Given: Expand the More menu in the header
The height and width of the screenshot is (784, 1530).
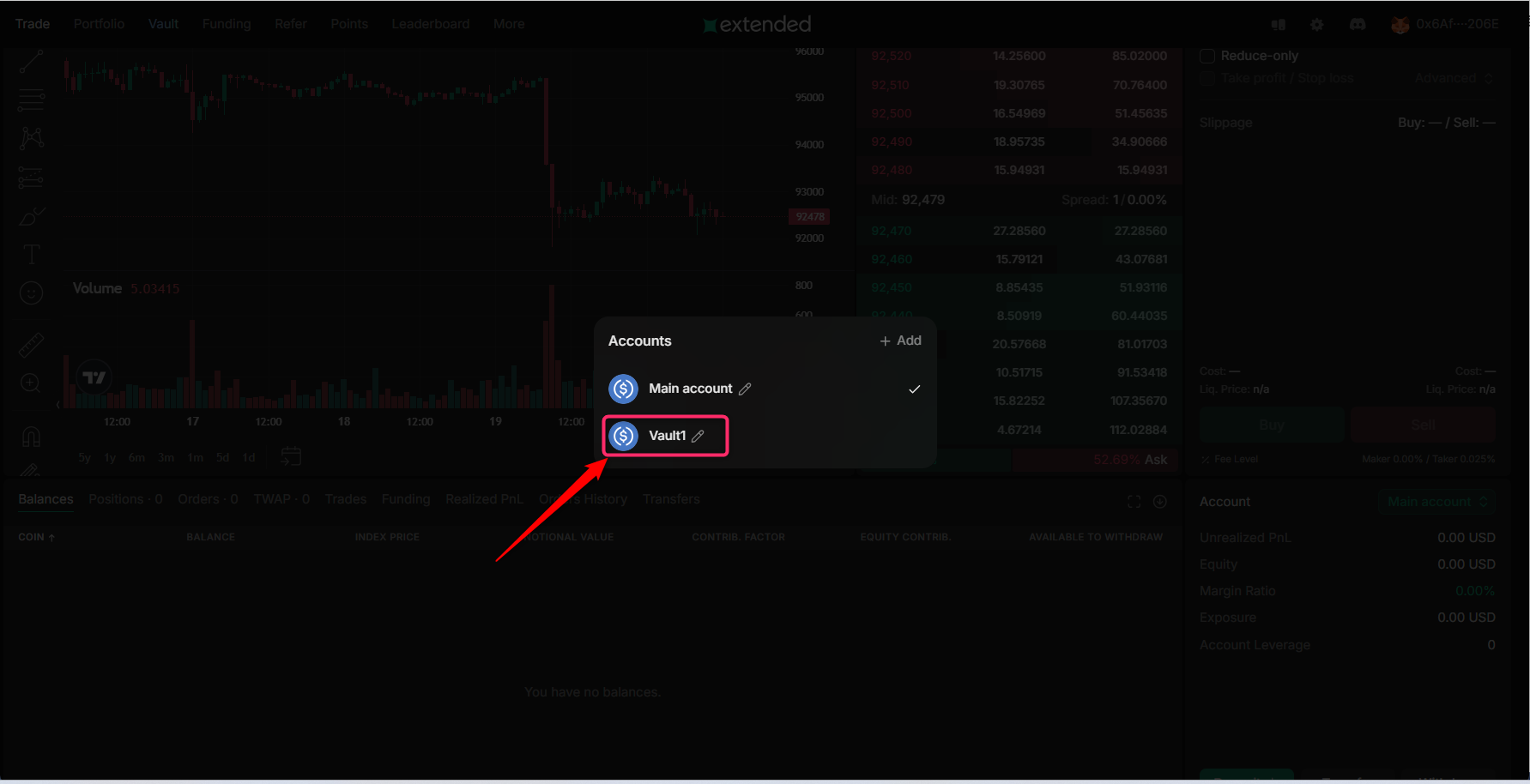Looking at the screenshot, I should tap(509, 24).
